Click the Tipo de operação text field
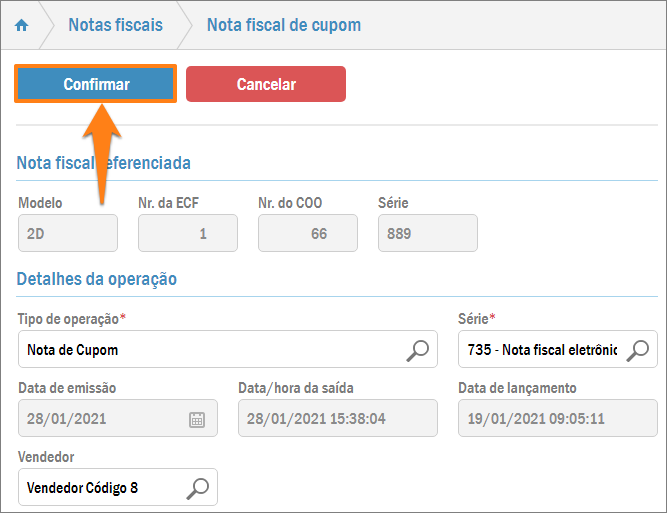This screenshot has height=513, width=667. (210, 350)
